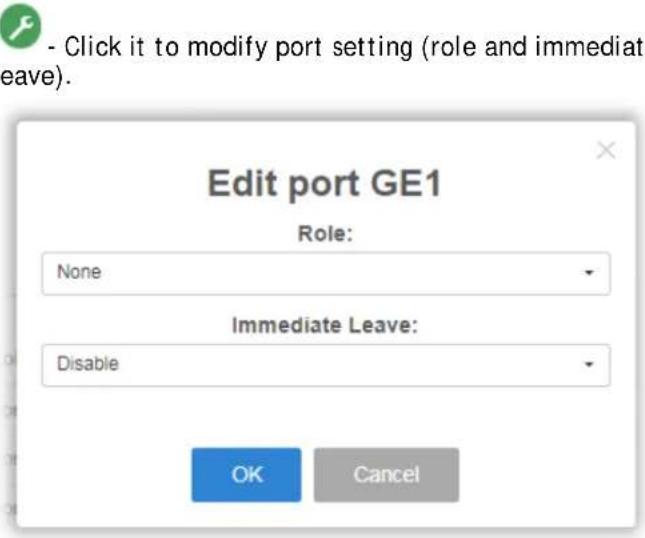Click the Role dropdown arrow
Image resolution: width=645 pixels, height=538 pixels.
point(589,272)
